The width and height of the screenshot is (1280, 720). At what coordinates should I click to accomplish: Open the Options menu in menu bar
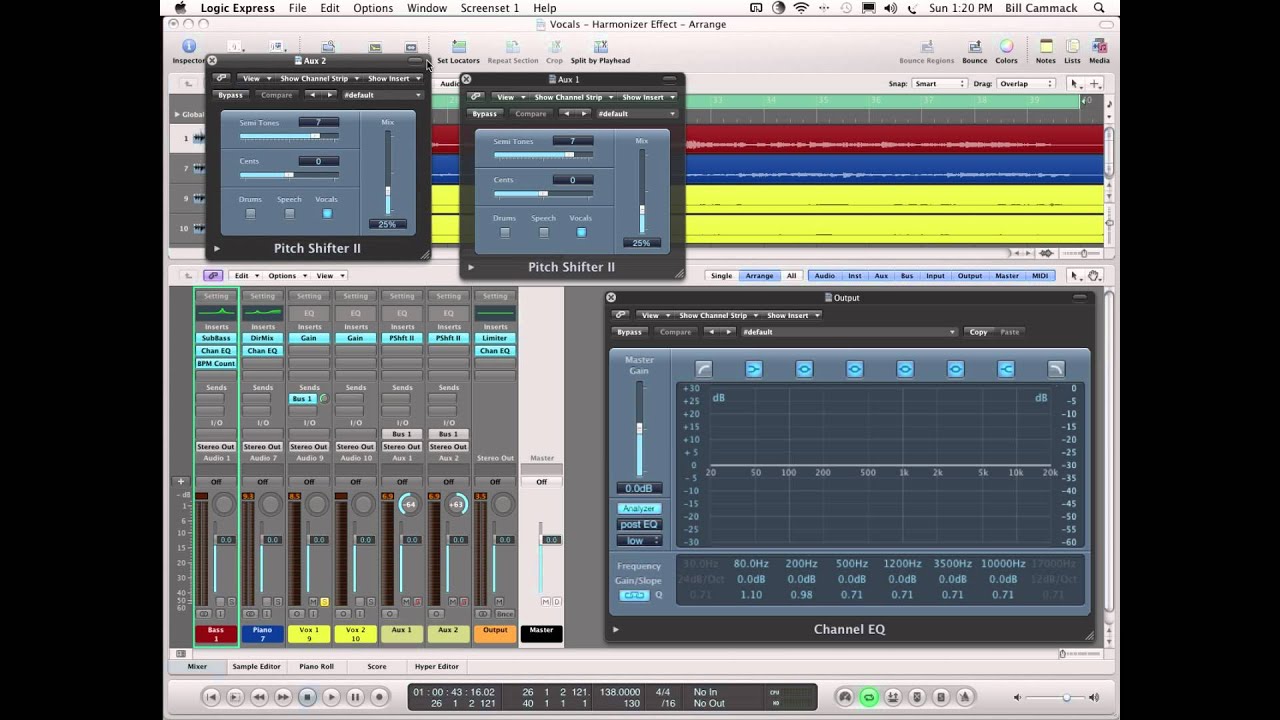pos(373,8)
